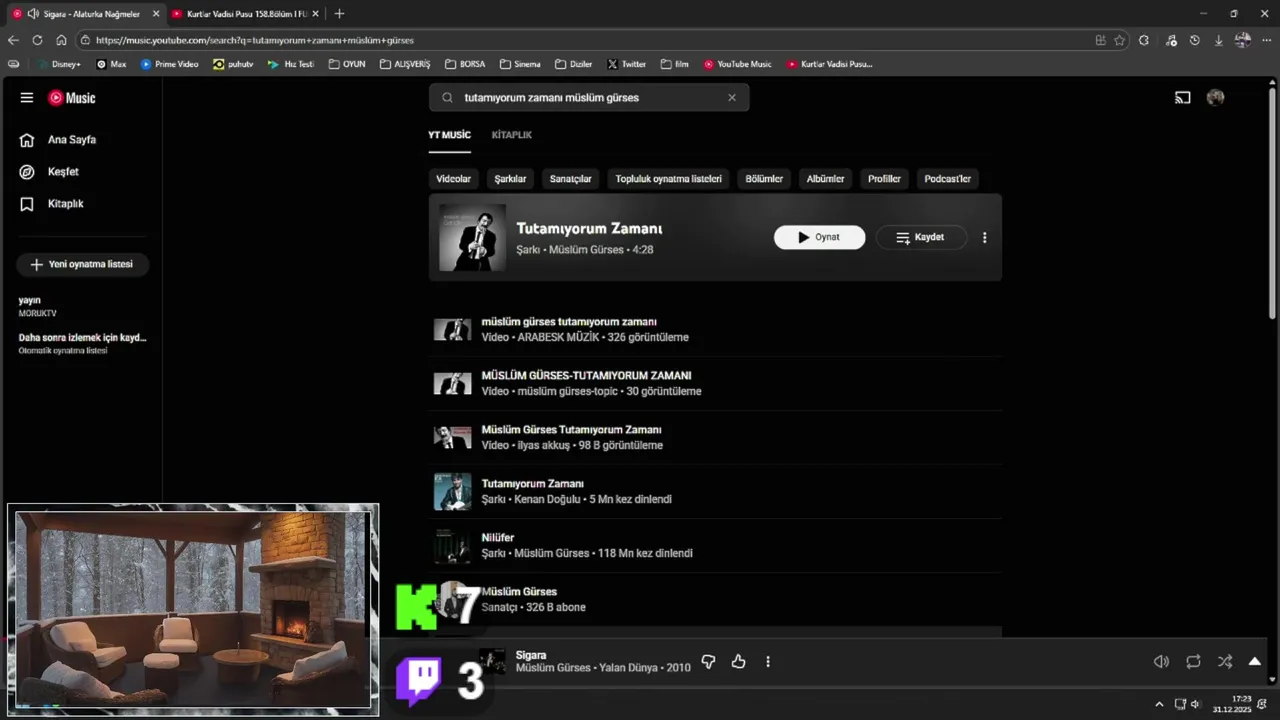
Task: Open ilyas akkuş video result
Action: coord(715,438)
